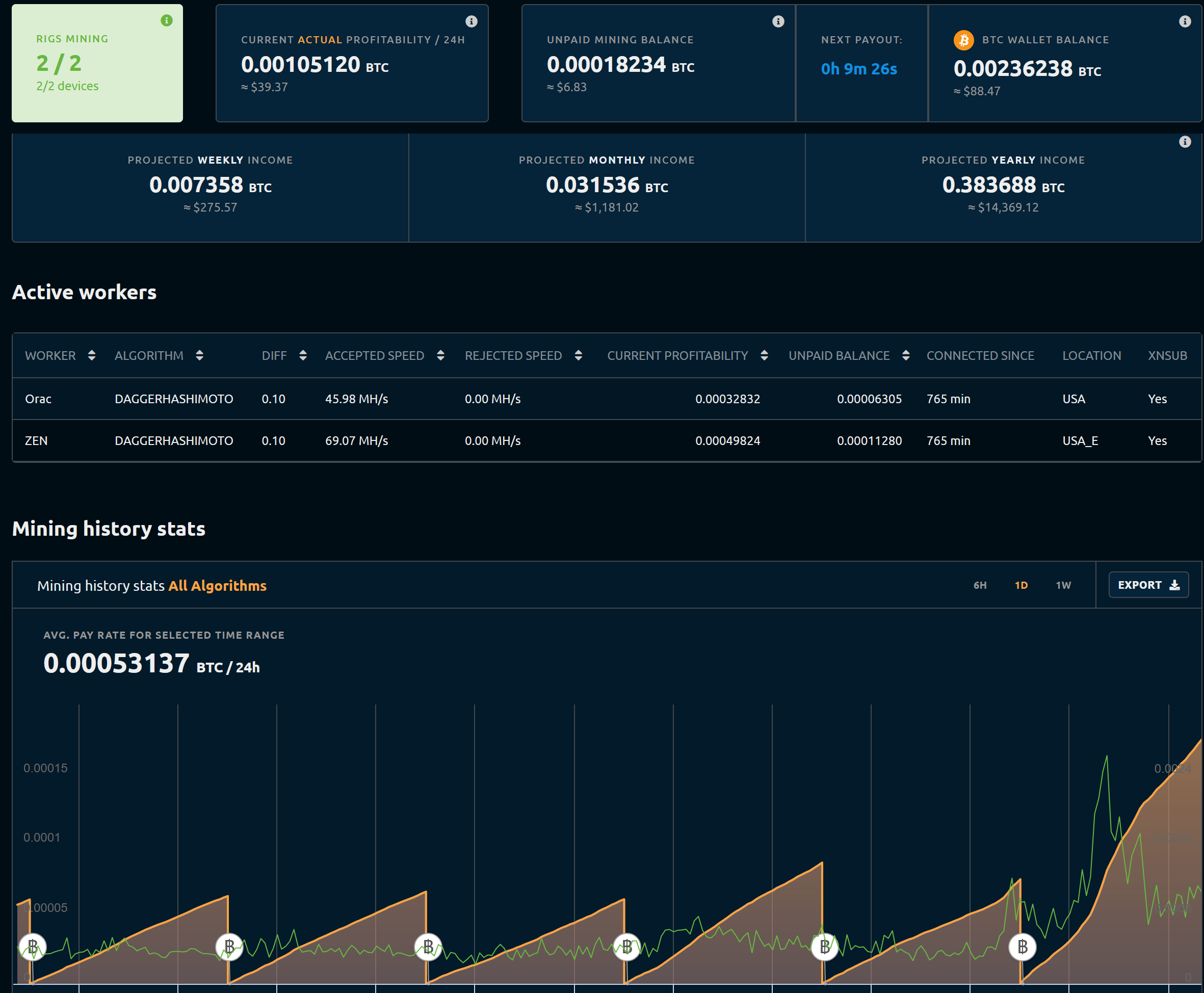This screenshot has height=993, width=1204.
Task: Click Orac unpaid balance 0.00006305
Action: (870, 399)
